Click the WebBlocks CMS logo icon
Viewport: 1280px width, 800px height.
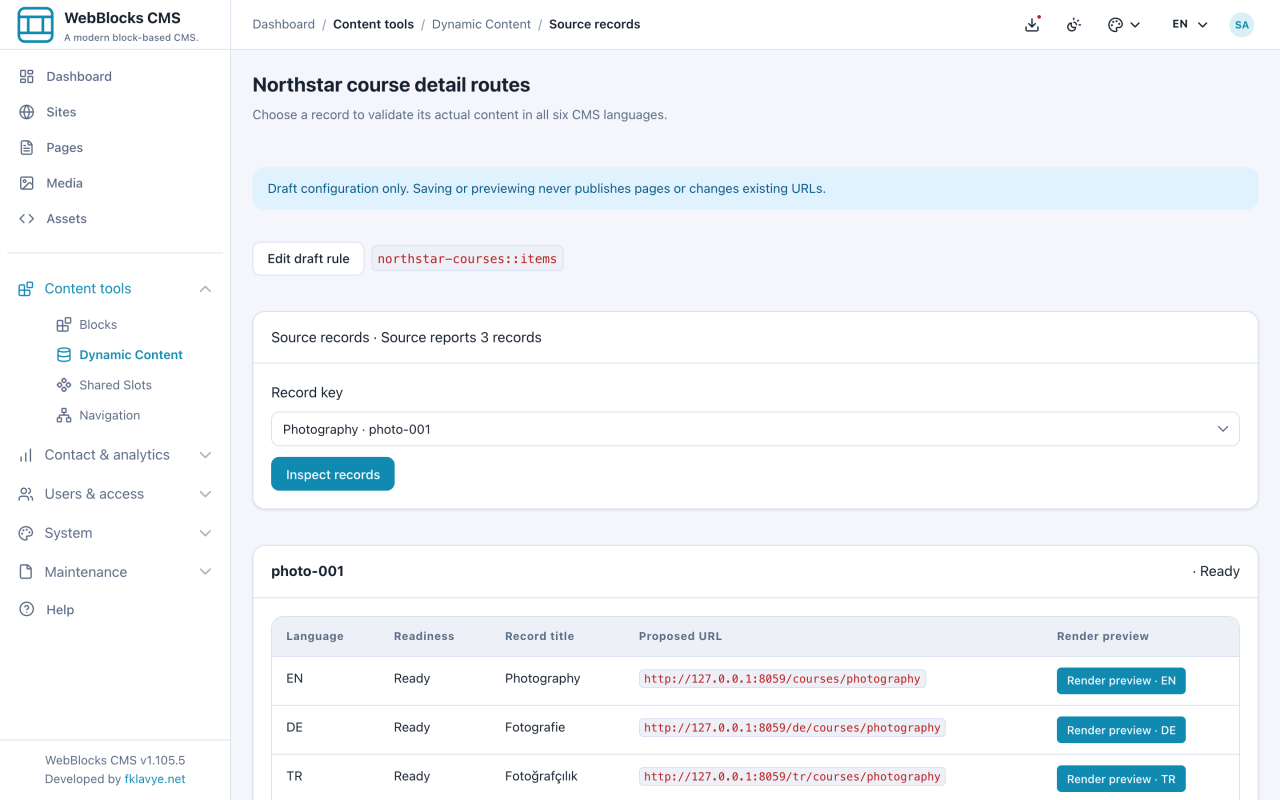[36, 25]
